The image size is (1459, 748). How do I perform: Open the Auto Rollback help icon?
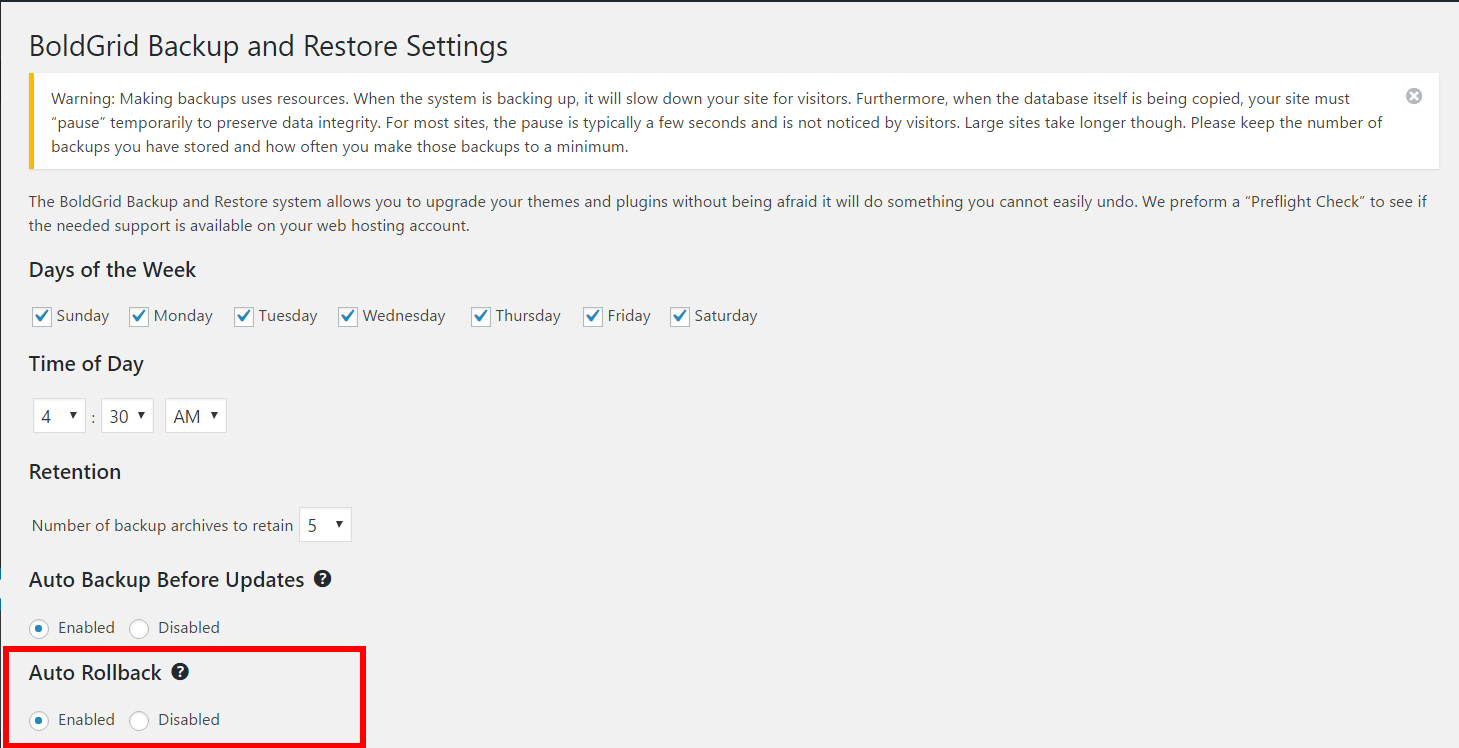(180, 672)
